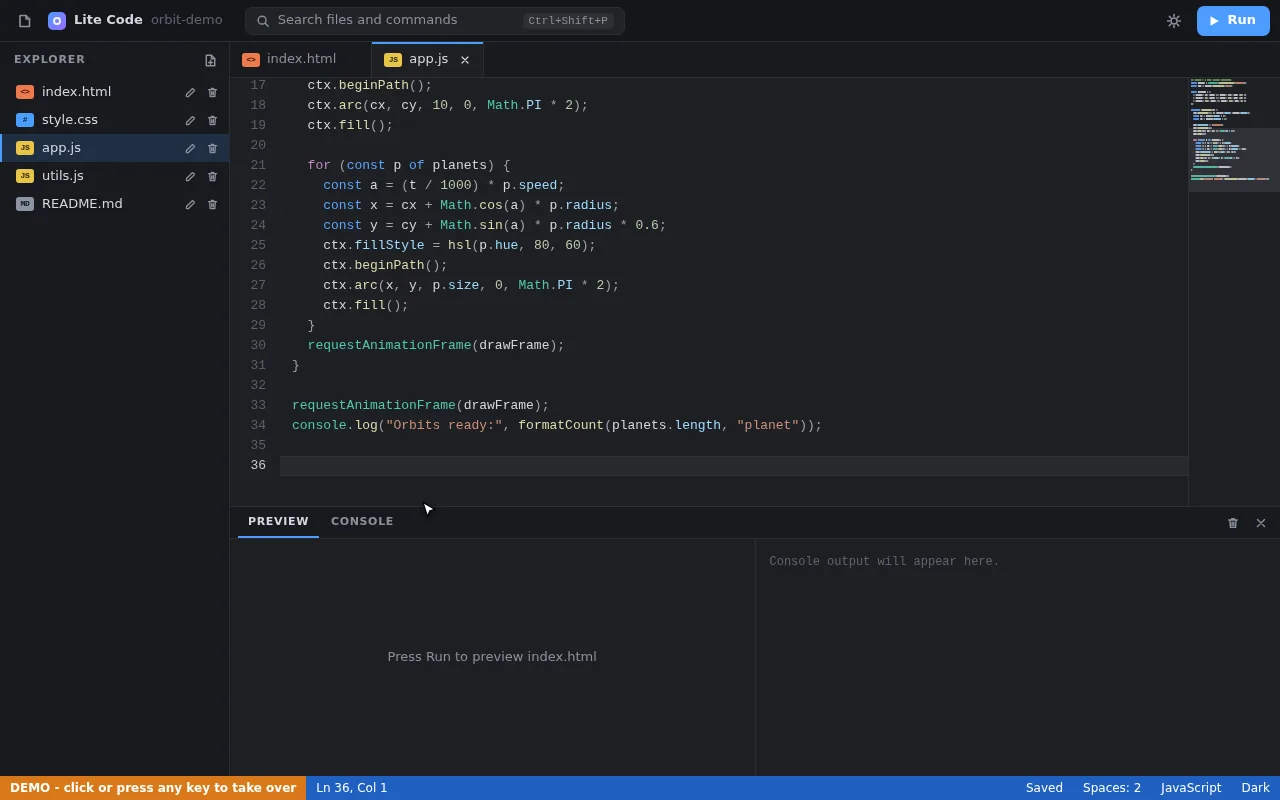Viewport: 1280px width, 800px height.
Task: Click the Saved status indicator
Action: (1044, 788)
